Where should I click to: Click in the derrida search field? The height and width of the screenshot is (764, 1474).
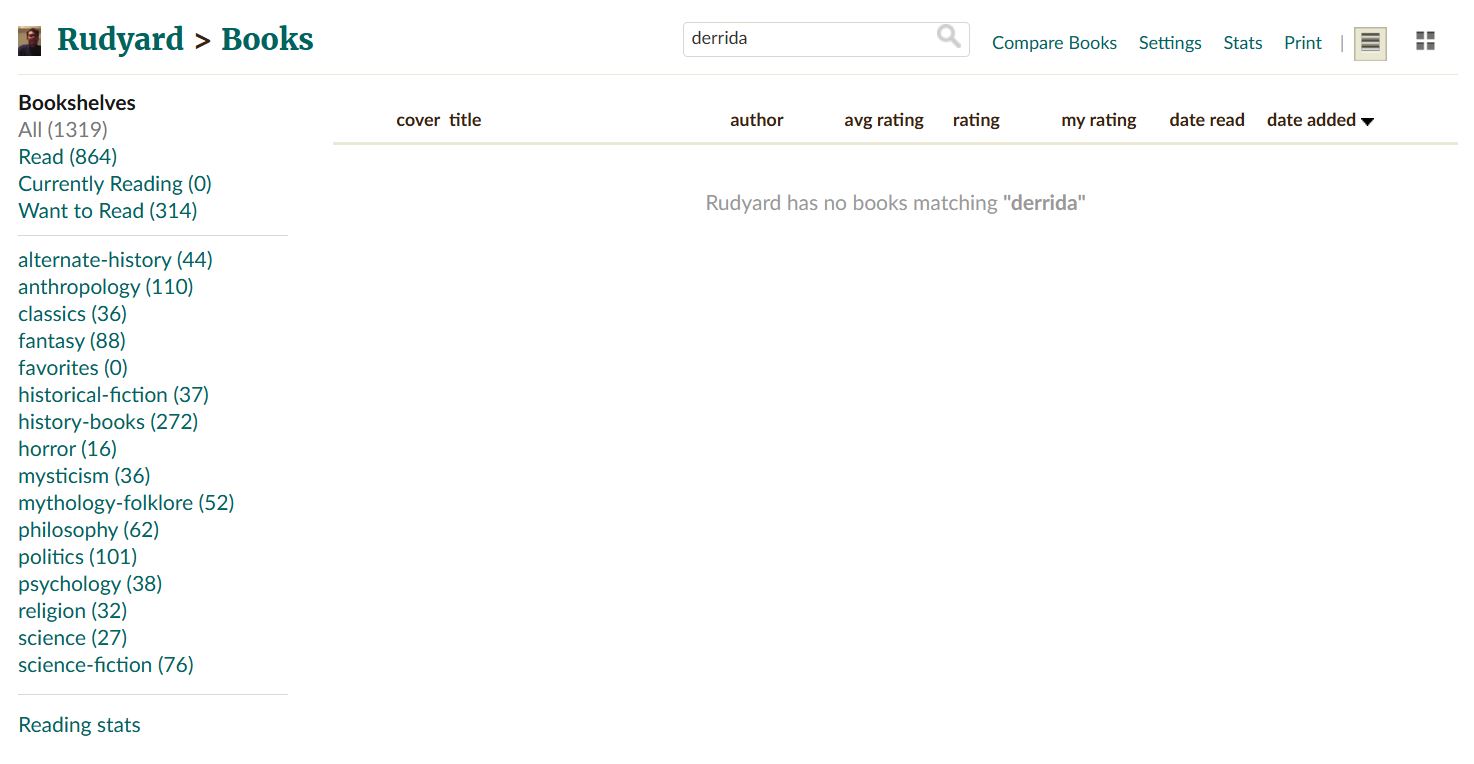(x=810, y=39)
